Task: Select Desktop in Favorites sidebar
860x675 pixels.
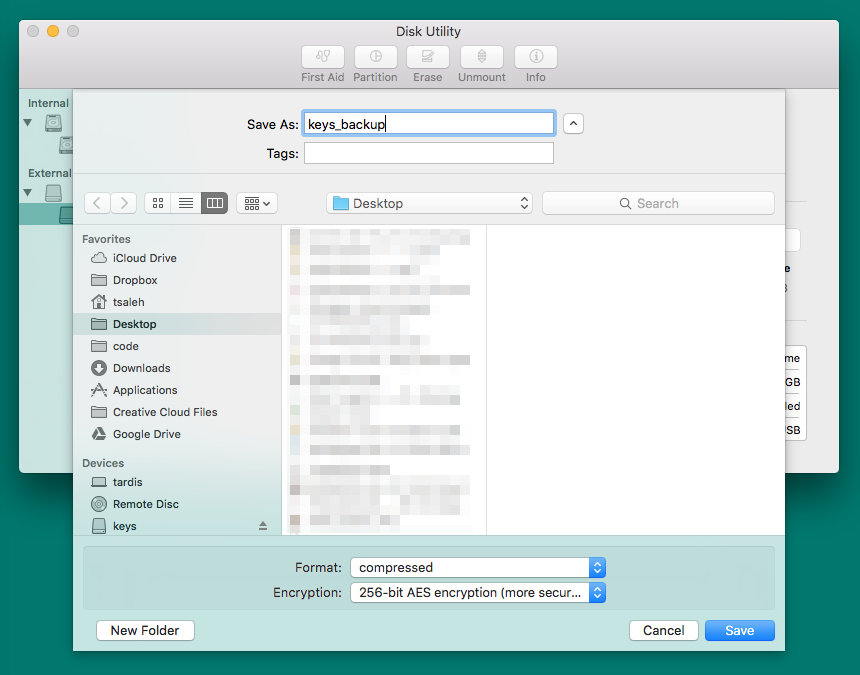Action: tap(177, 324)
